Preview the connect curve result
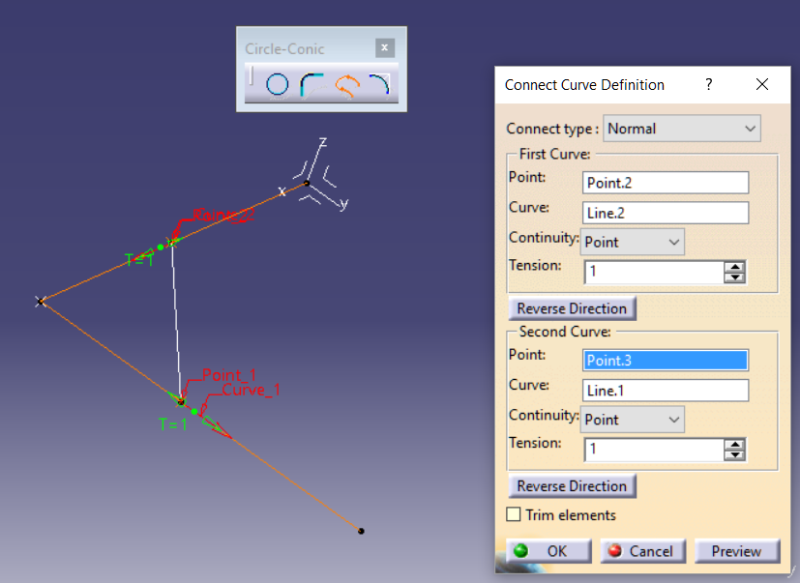The image size is (800, 583). point(737,551)
